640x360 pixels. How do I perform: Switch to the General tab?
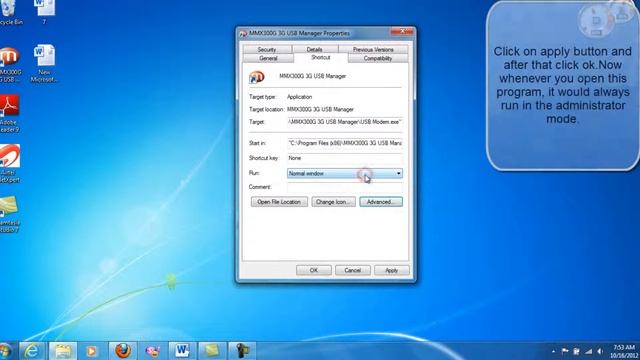pyautogui.click(x=268, y=58)
